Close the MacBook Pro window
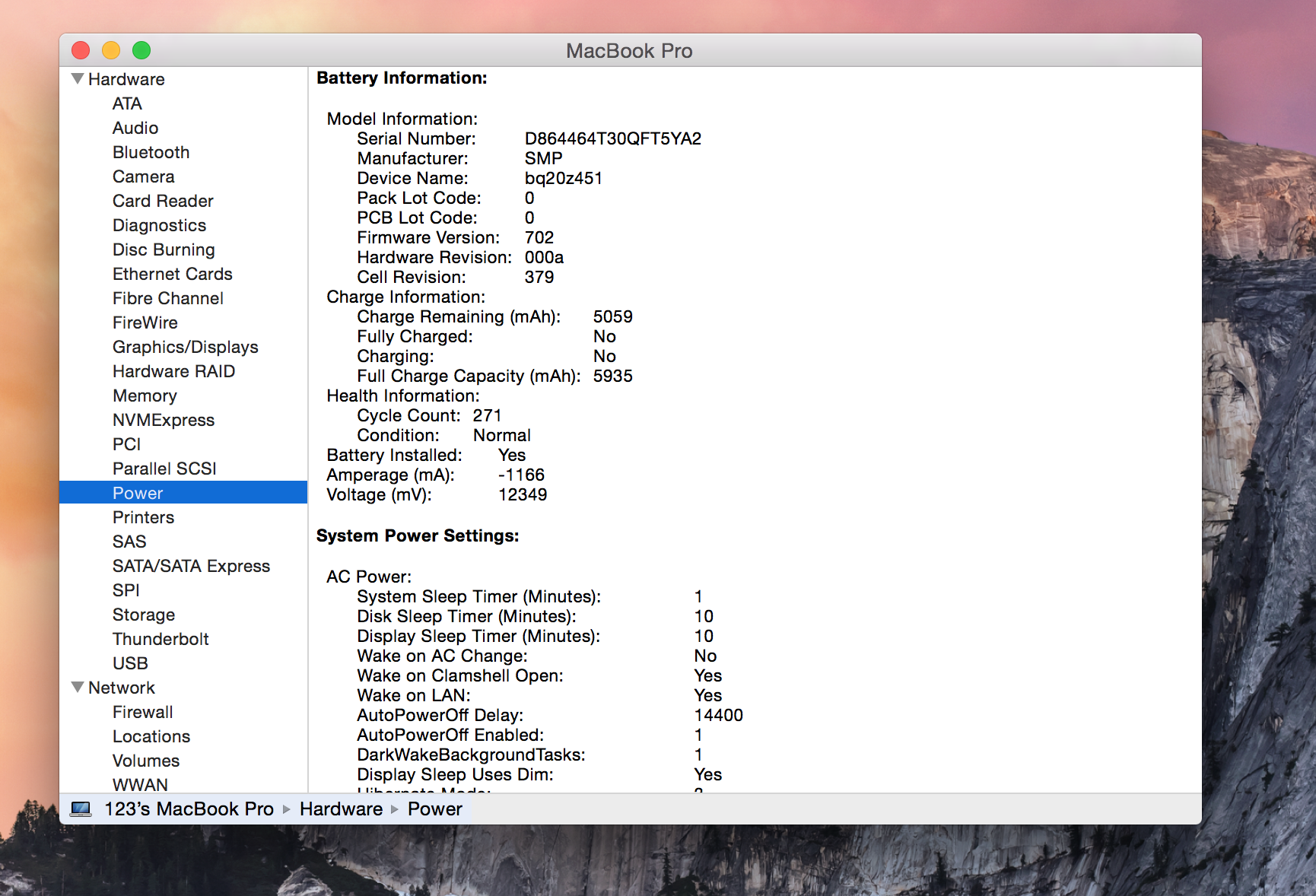1316x896 pixels. [81, 50]
